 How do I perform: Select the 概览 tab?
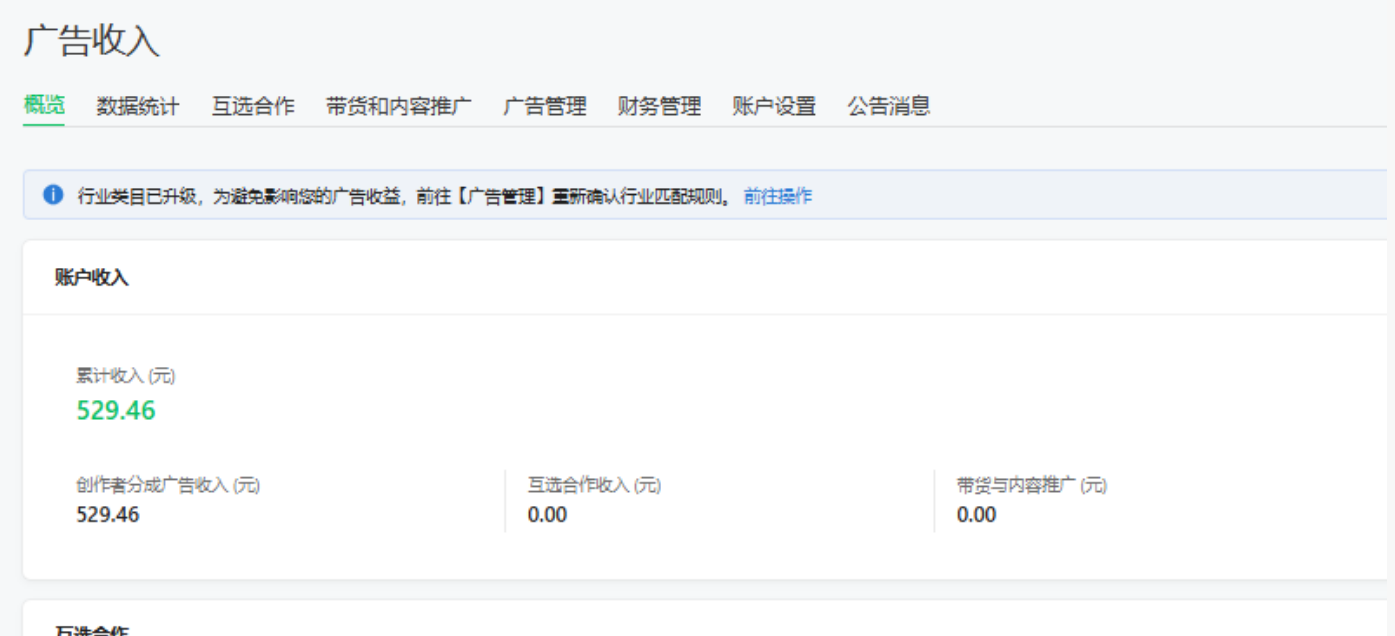tap(44, 105)
